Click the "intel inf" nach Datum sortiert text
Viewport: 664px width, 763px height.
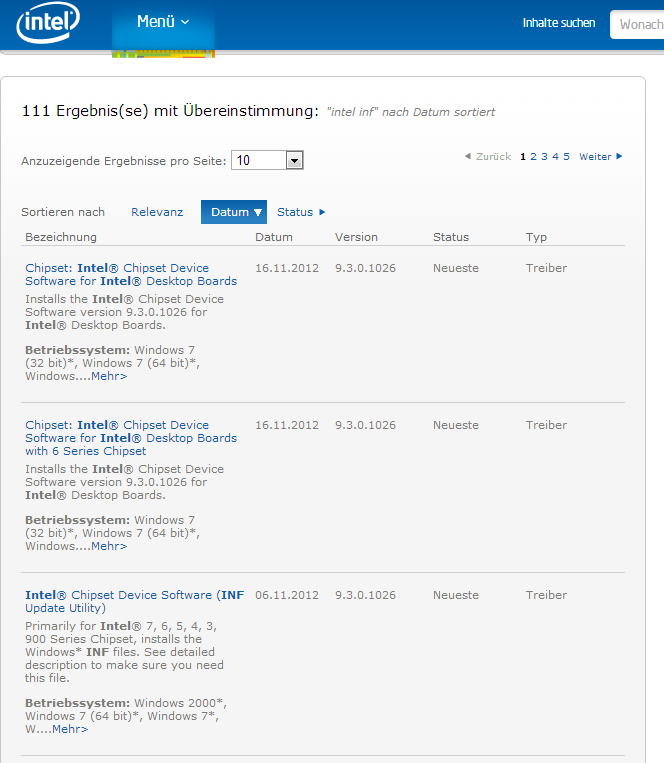[411, 112]
